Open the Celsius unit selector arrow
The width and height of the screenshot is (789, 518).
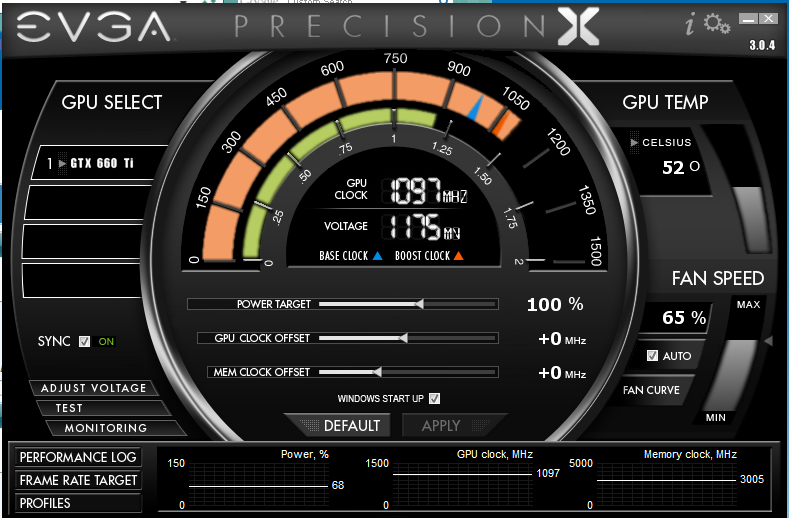point(634,142)
